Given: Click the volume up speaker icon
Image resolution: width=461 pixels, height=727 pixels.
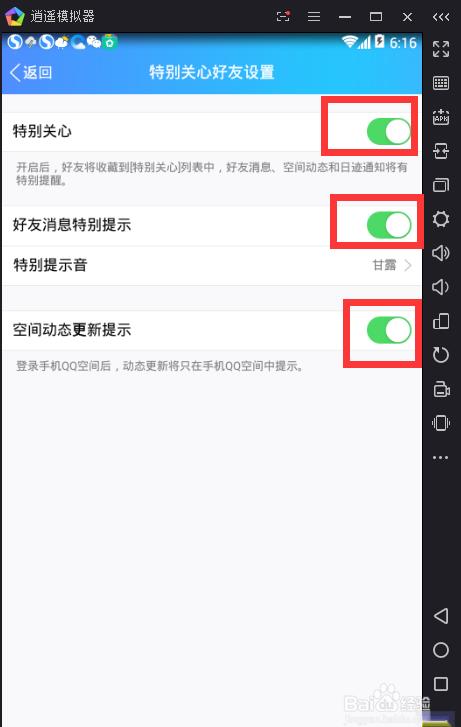Looking at the screenshot, I should pyautogui.click(x=441, y=253).
